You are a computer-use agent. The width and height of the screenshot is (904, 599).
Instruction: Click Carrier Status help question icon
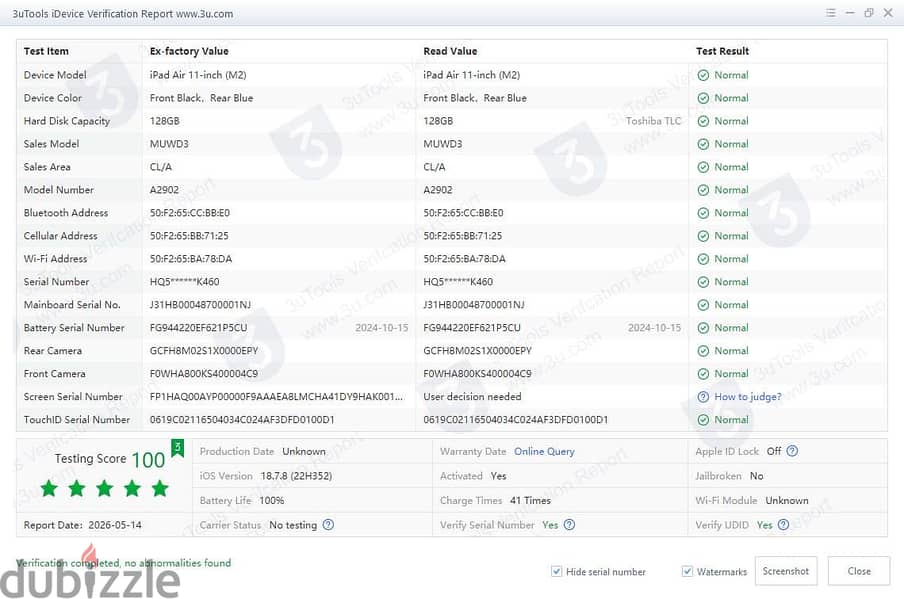pos(328,525)
